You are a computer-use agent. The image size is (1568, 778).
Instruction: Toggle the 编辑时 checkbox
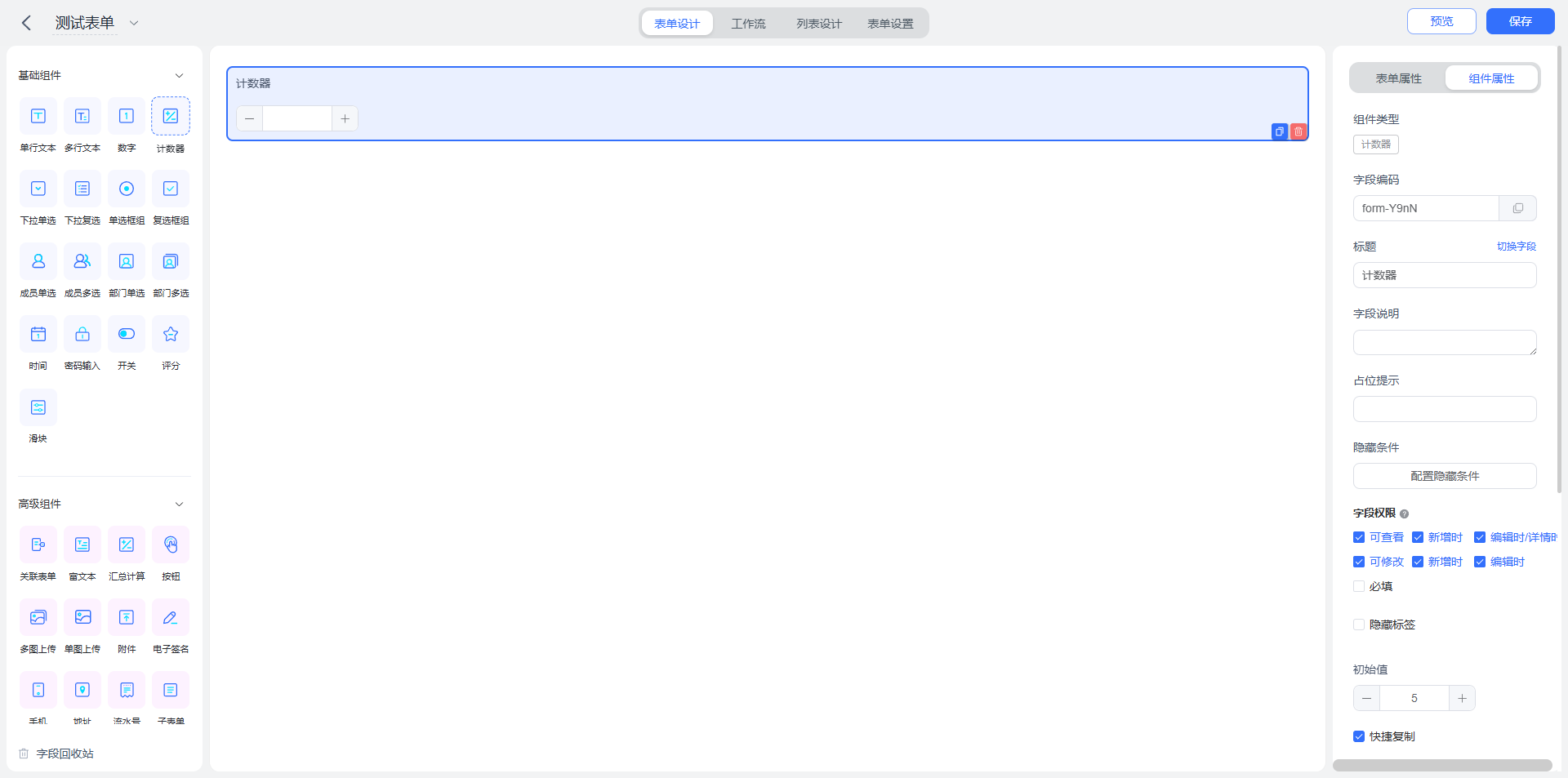(x=1480, y=562)
